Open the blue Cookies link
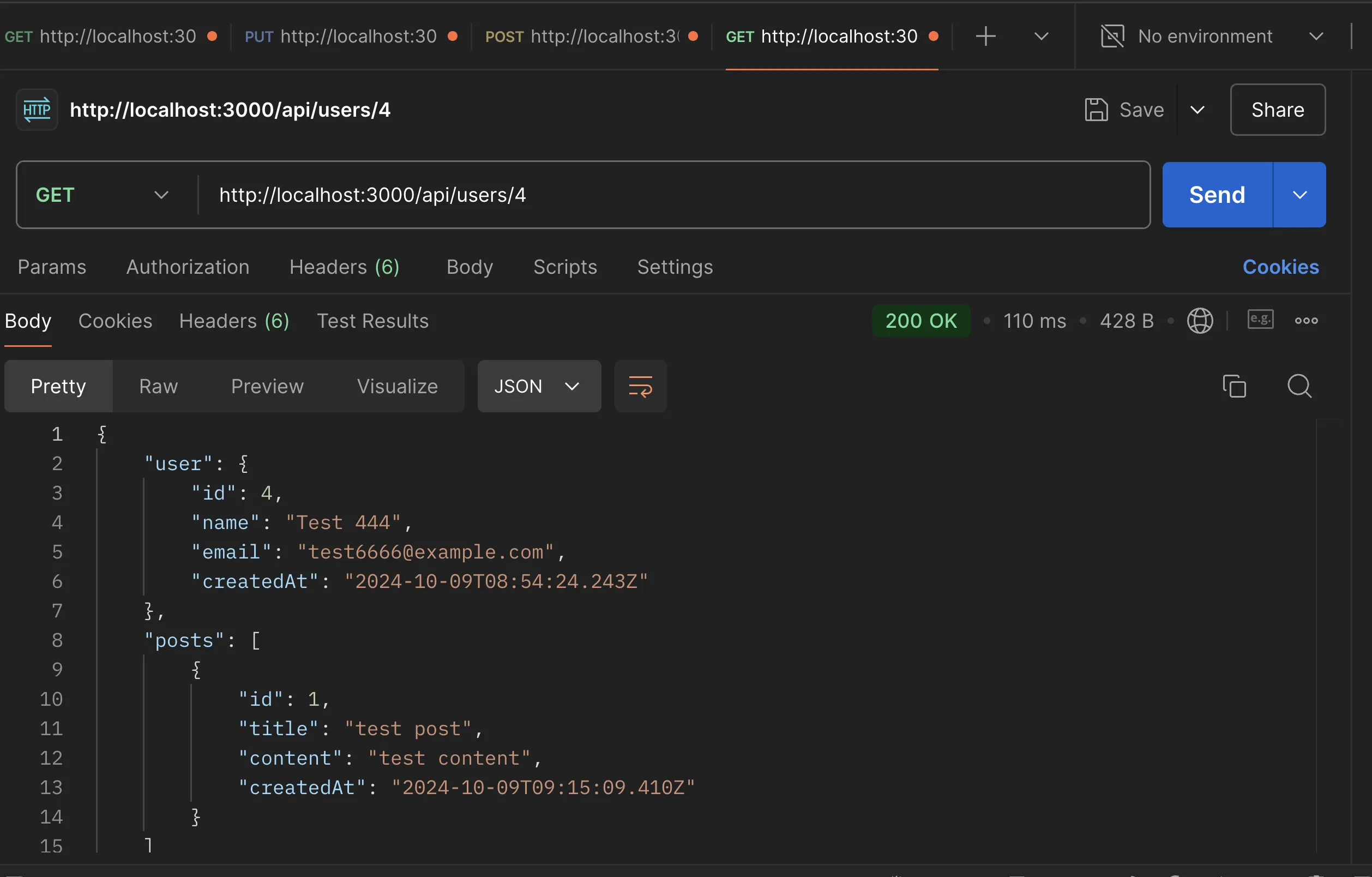The image size is (1372, 877). [1281, 267]
